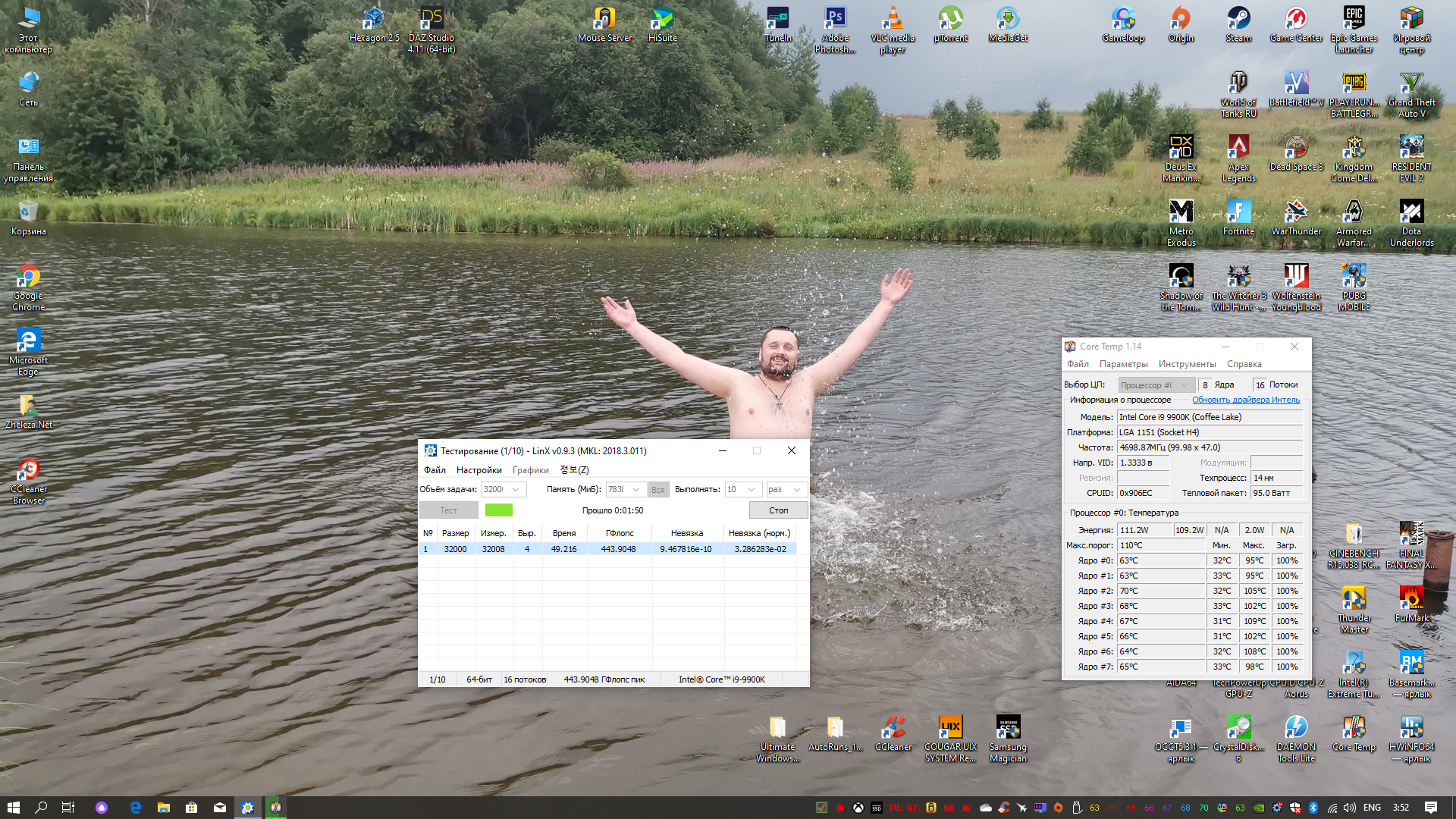Open the Настройки menu in LinX

click(x=479, y=470)
